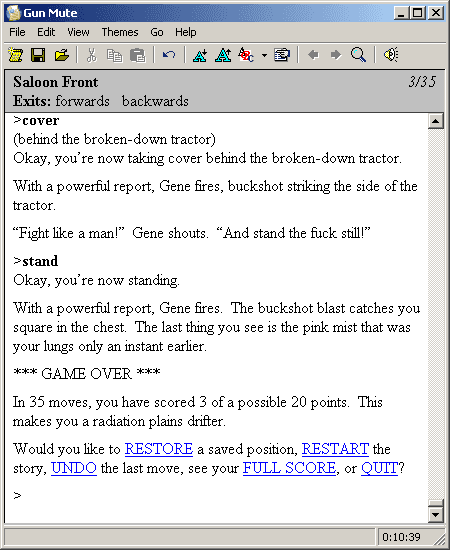Open the View menu
The width and height of the screenshot is (450, 550).
78,32
